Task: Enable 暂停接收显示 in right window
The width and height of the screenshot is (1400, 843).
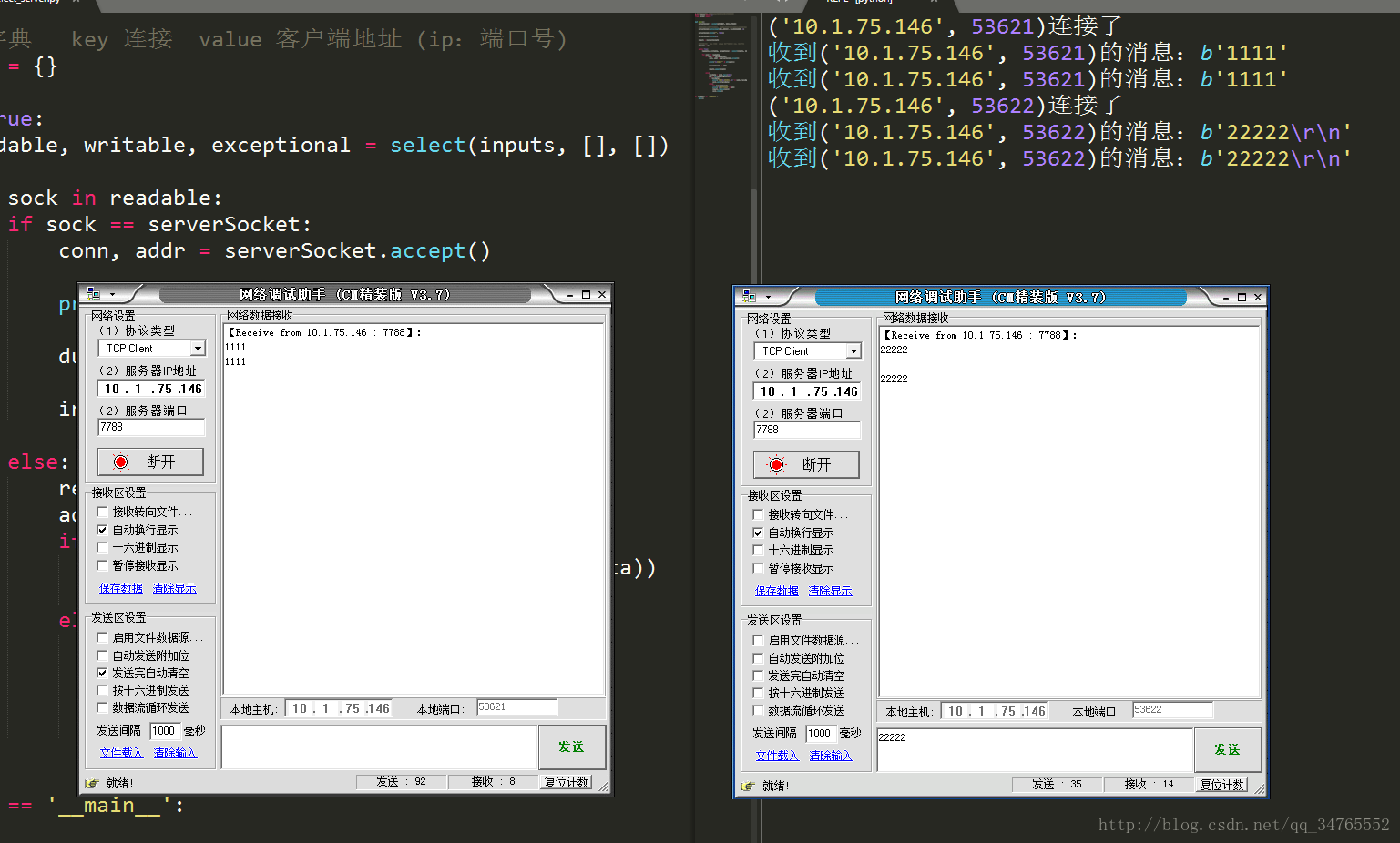Action: pyautogui.click(x=758, y=568)
